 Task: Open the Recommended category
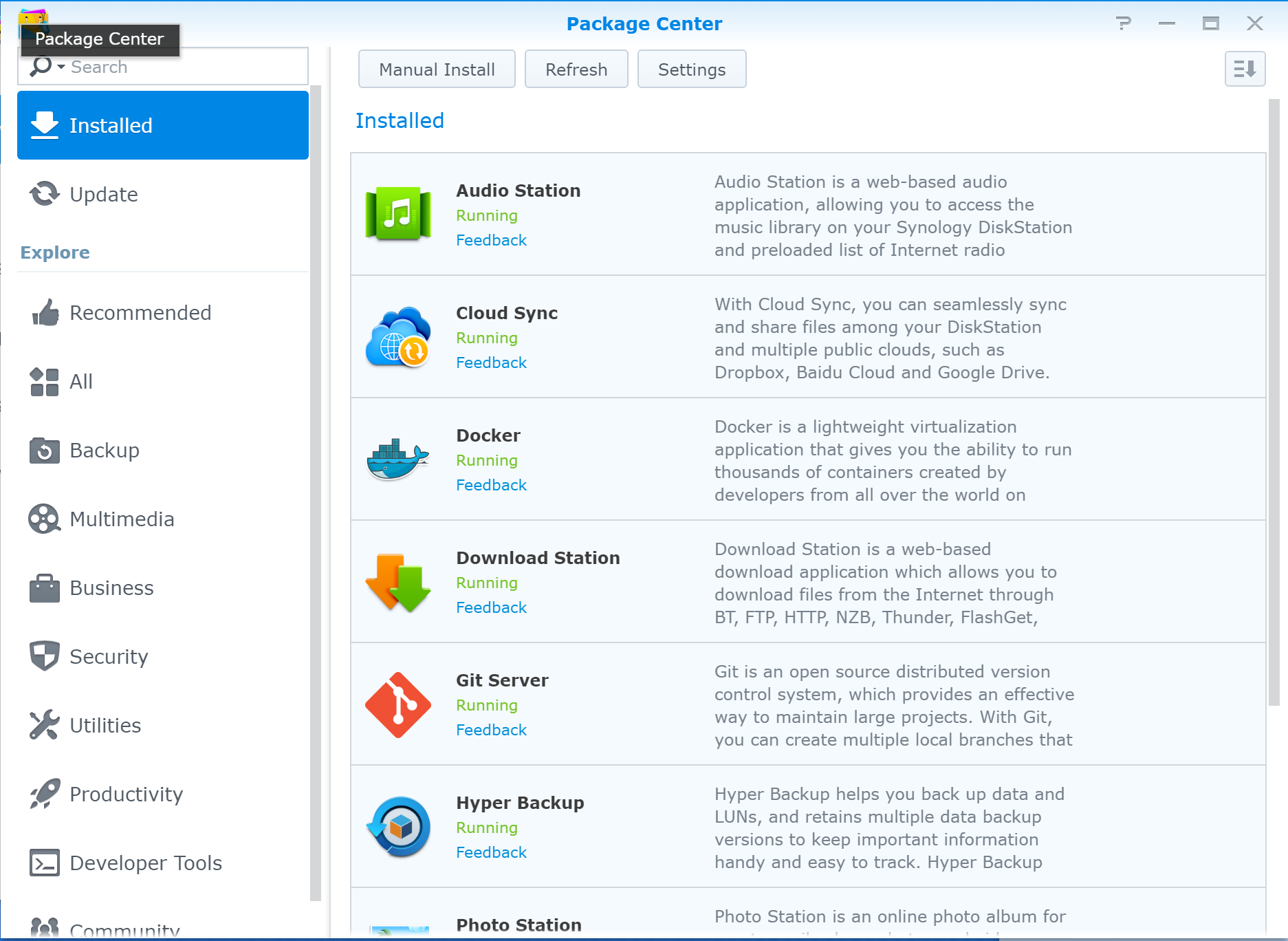coord(163,313)
